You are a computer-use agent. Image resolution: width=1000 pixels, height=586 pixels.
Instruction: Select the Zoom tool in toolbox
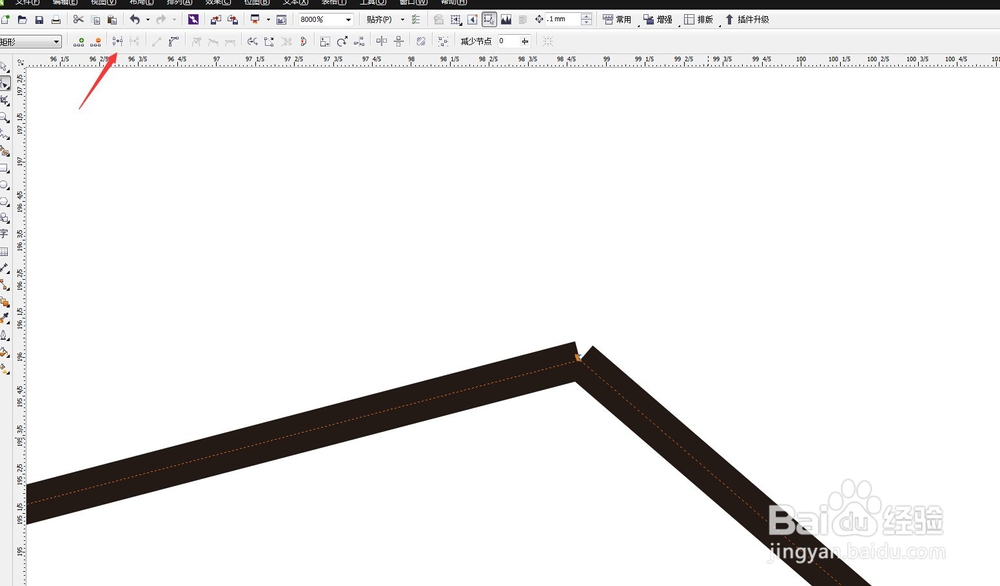coord(4,117)
